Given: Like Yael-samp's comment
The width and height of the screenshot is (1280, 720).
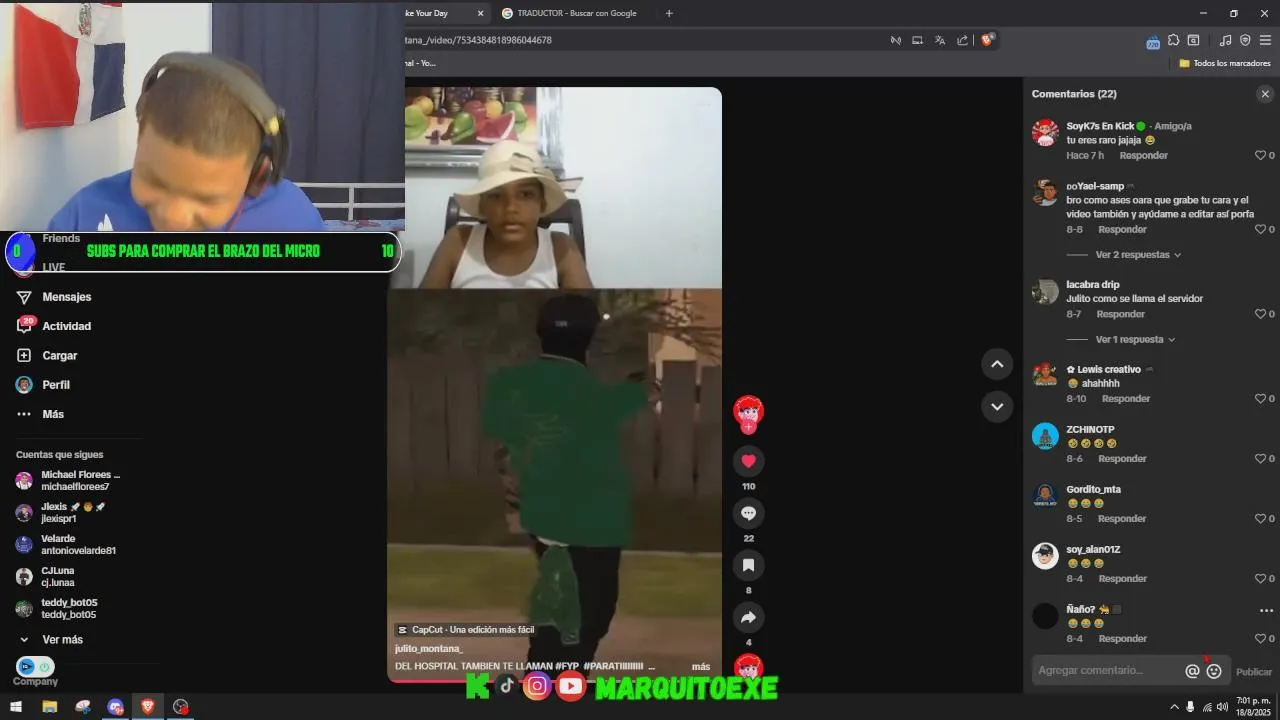Looking at the screenshot, I should [x=1261, y=229].
